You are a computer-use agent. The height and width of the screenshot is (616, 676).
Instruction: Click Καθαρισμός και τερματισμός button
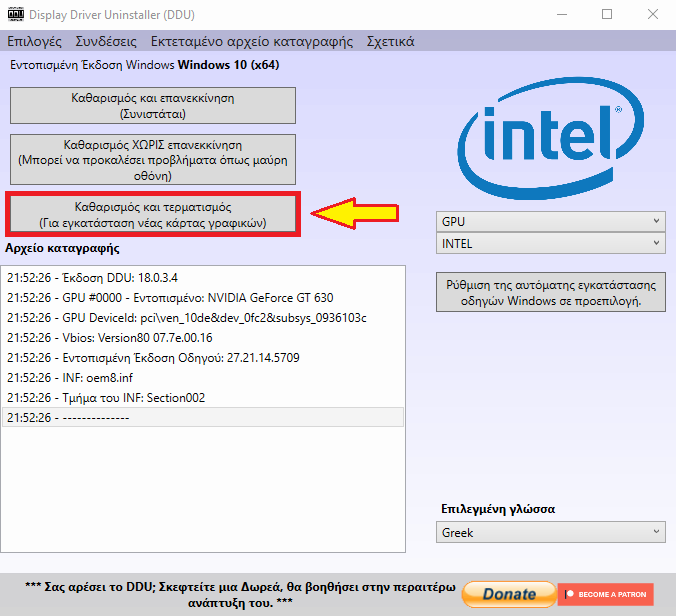[153, 214]
